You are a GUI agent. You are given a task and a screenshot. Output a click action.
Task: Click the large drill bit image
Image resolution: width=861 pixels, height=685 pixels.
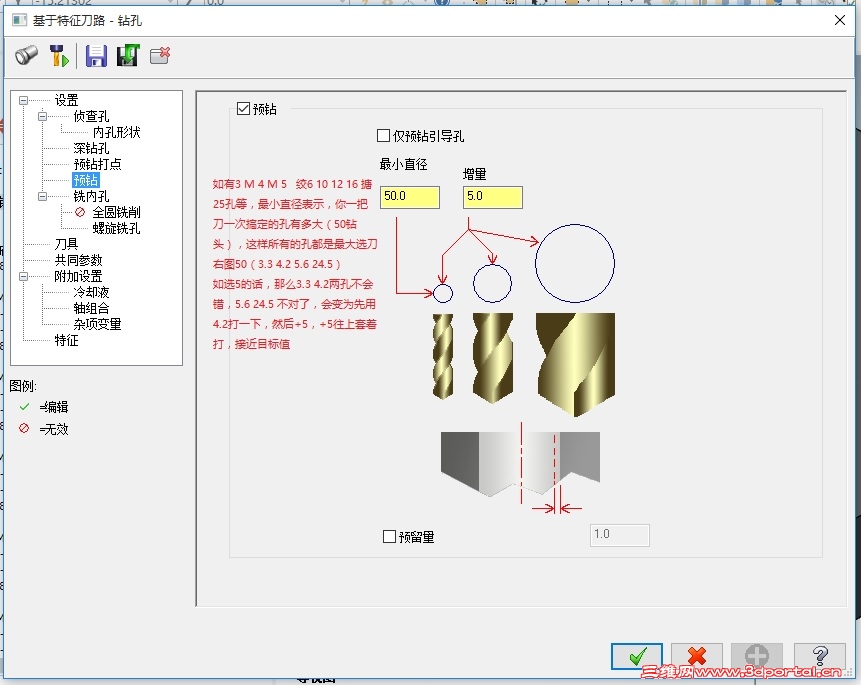coord(575,364)
